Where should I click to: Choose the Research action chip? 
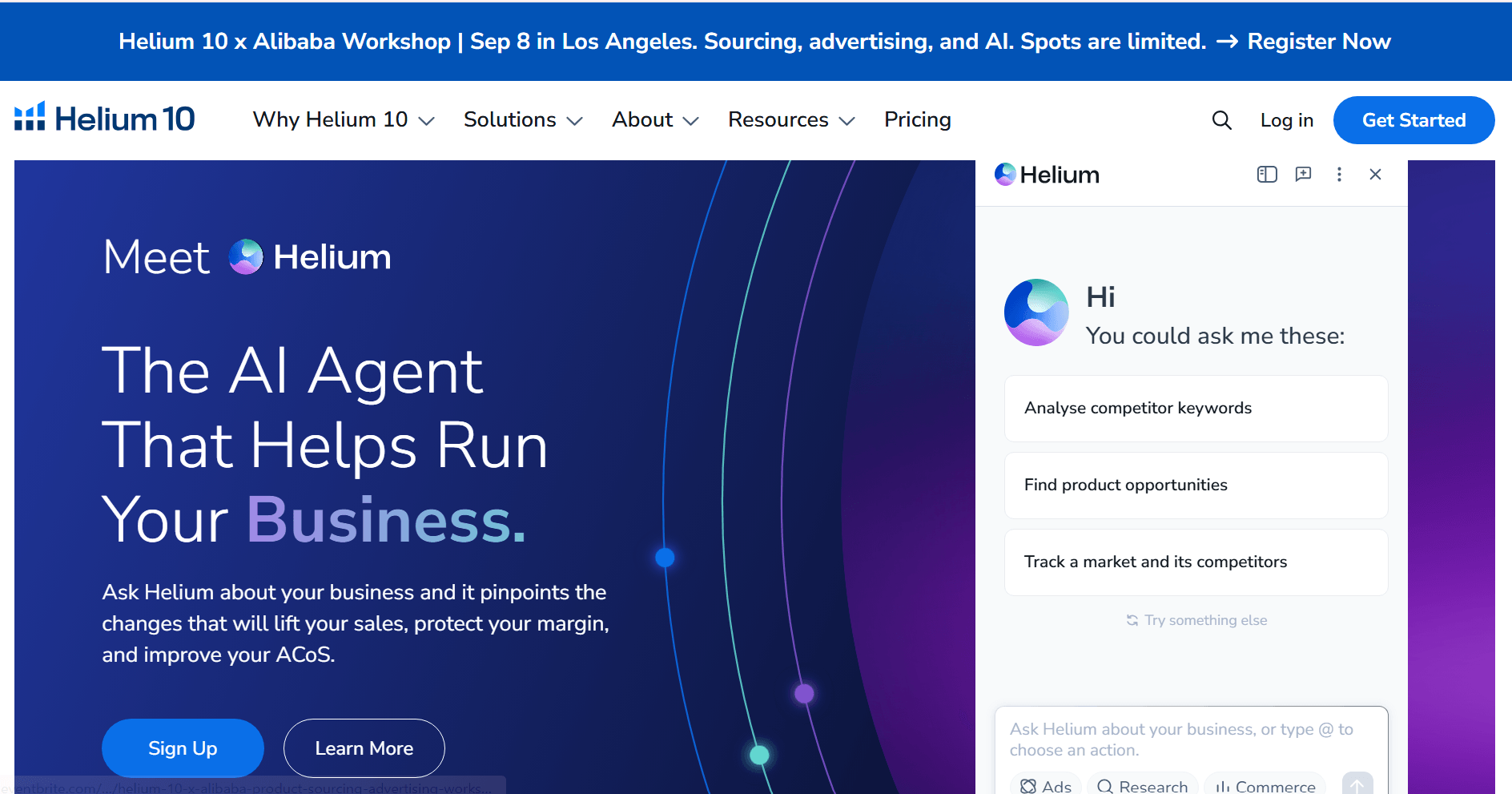[1143, 785]
